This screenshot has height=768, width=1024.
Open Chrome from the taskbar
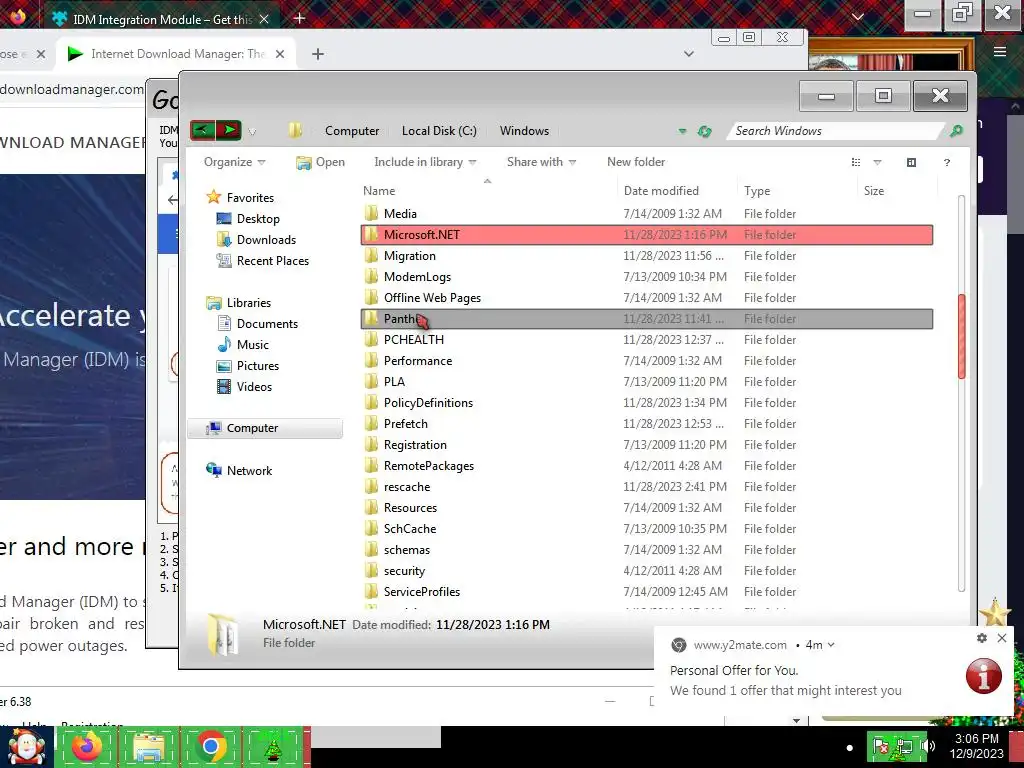[x=210, y=747]
